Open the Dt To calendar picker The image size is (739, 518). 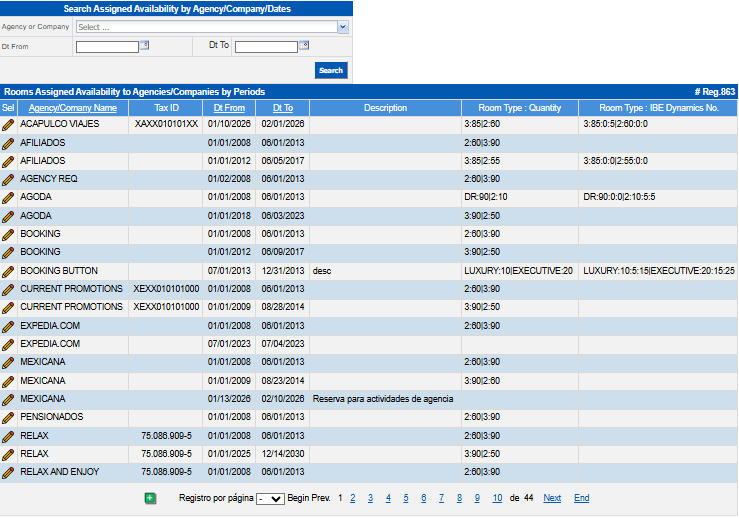coord(304,45)
